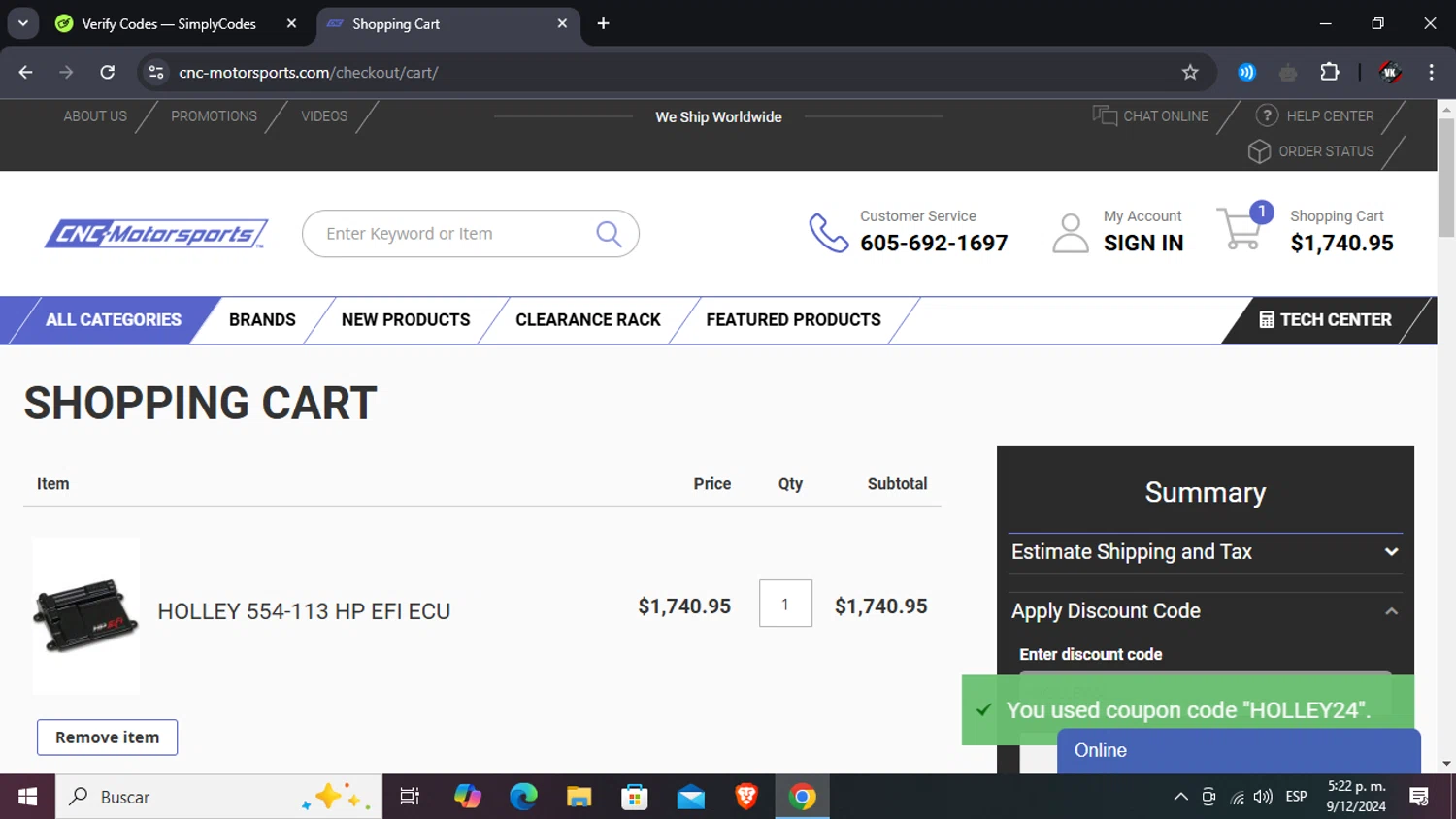Click the ESP language indicator
Viewport: 1456px width, 819px height.
pos(1296,797)
